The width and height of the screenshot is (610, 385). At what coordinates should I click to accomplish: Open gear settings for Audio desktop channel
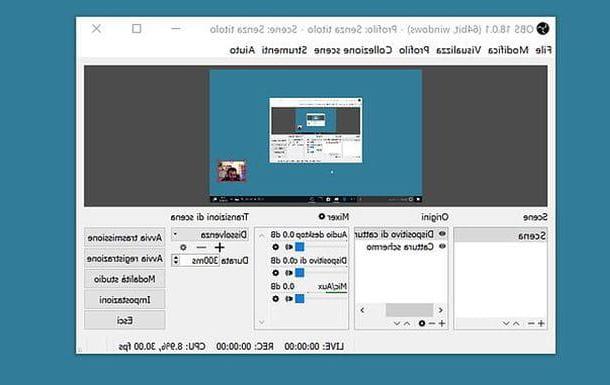coord(275,247)
